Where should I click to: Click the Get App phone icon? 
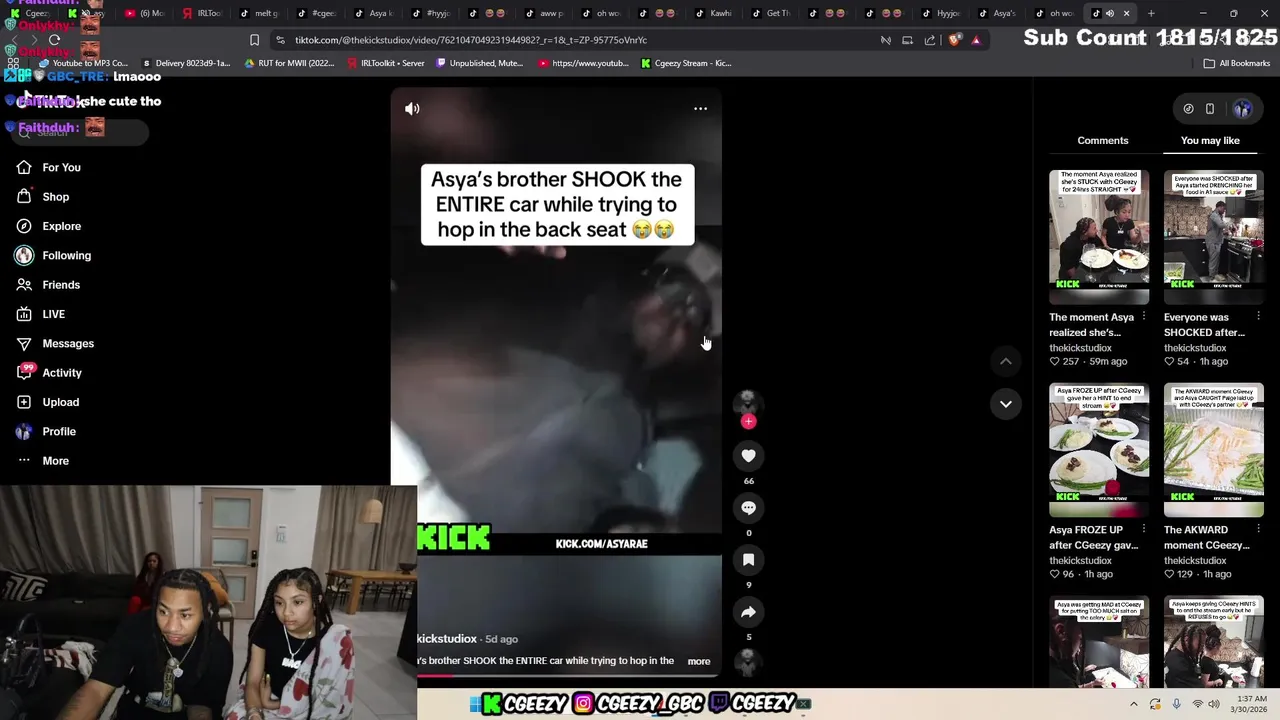tap(1210, 109)
